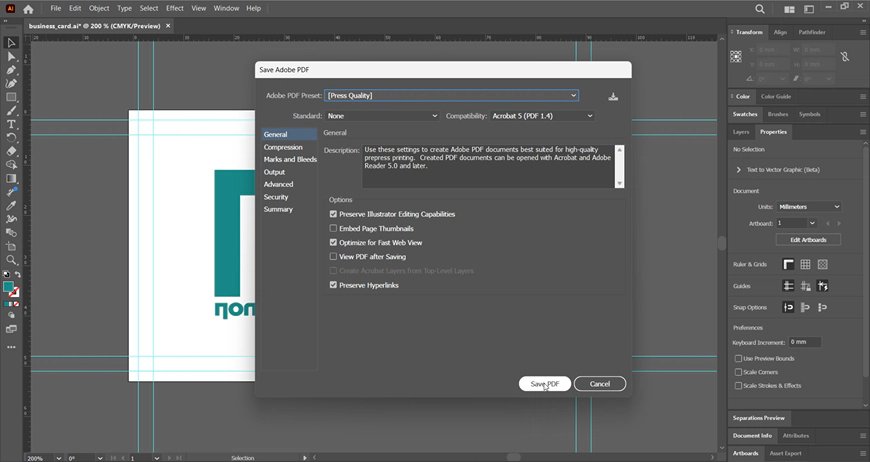
Task: Click the Edit Artboards button
Action: click(808, 240)
